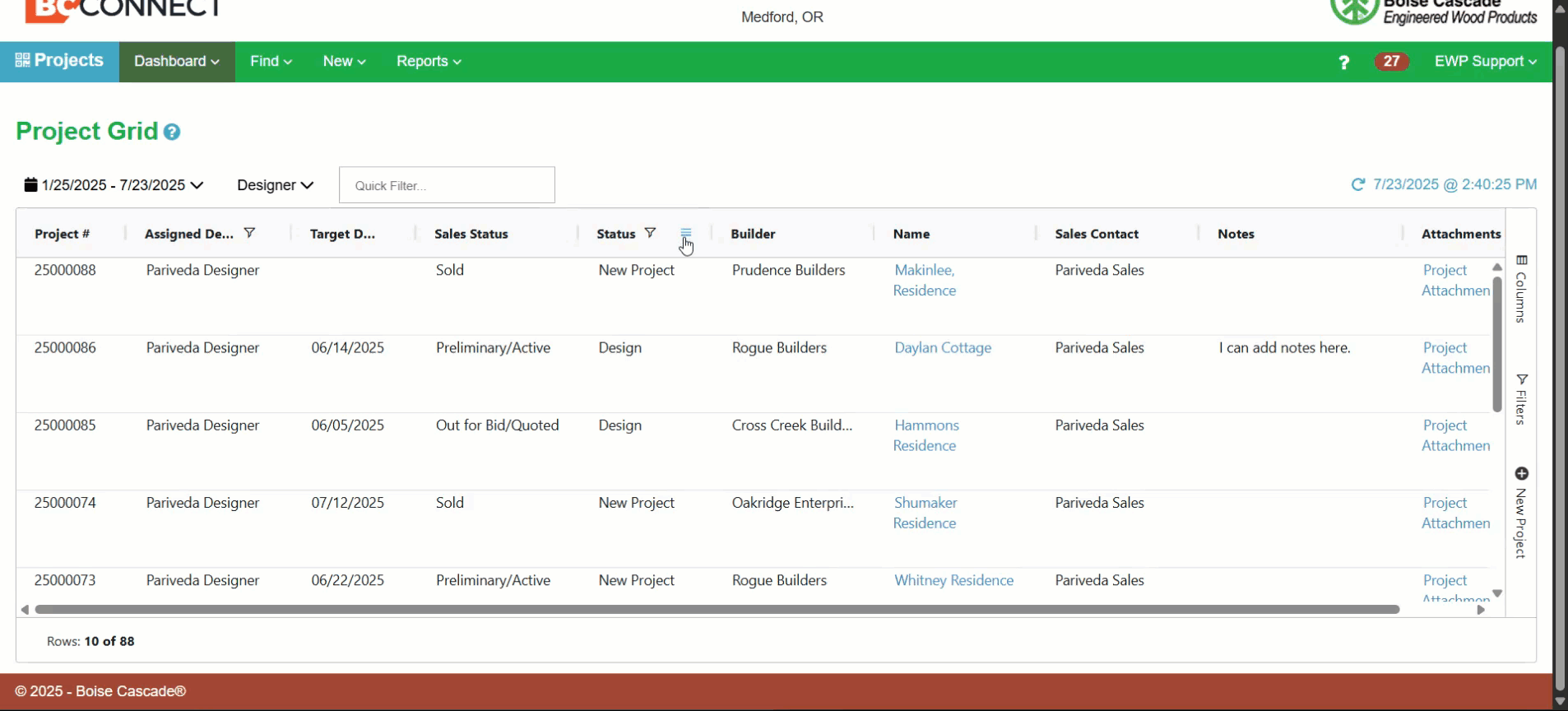The image size is (1568, 711).
Task: Sort by the Notes column header
Action: tap(1236, 234)
